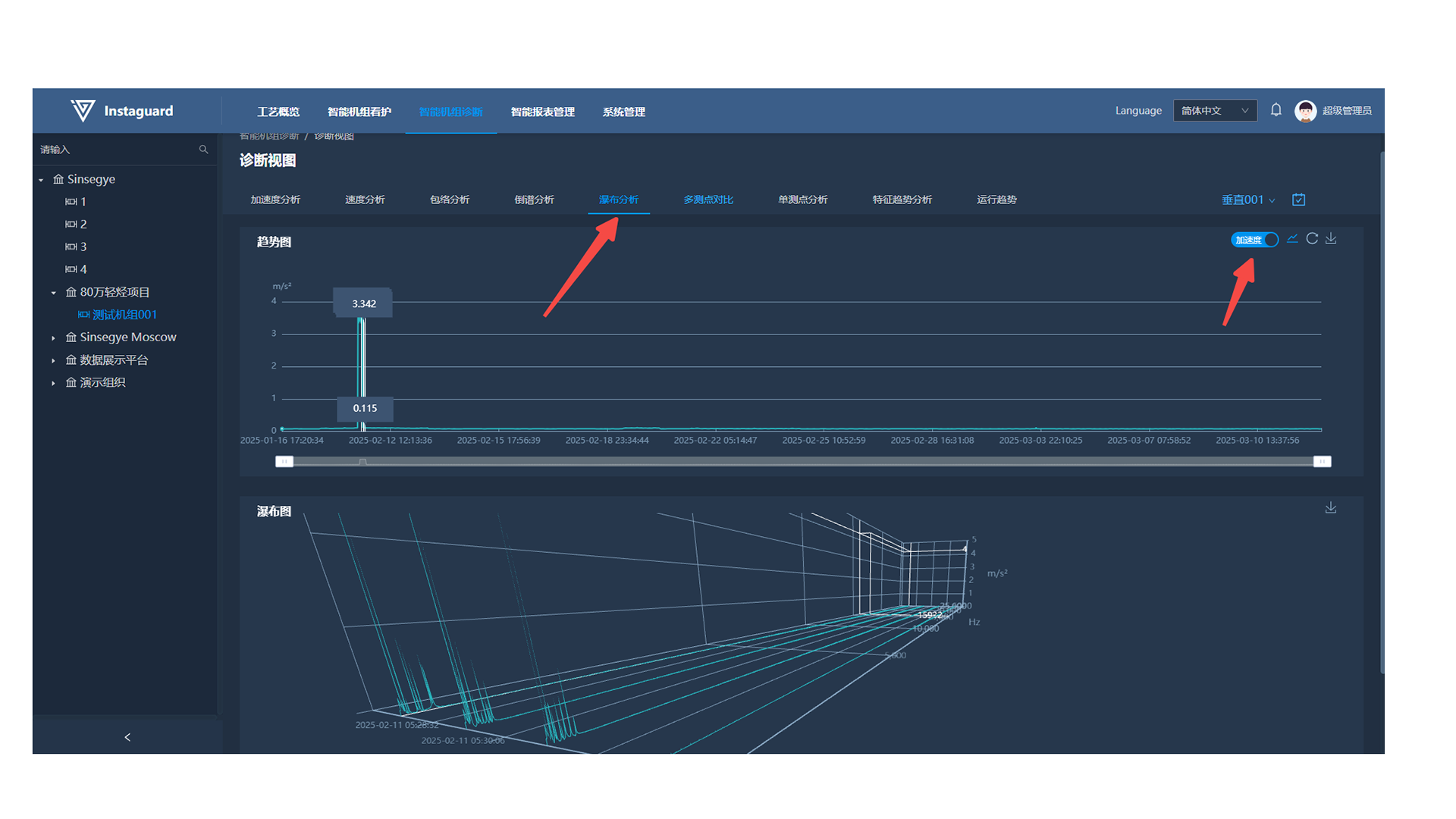Click the search magnifier in the sidebar
1456x819 pixels.
point(203,149)
